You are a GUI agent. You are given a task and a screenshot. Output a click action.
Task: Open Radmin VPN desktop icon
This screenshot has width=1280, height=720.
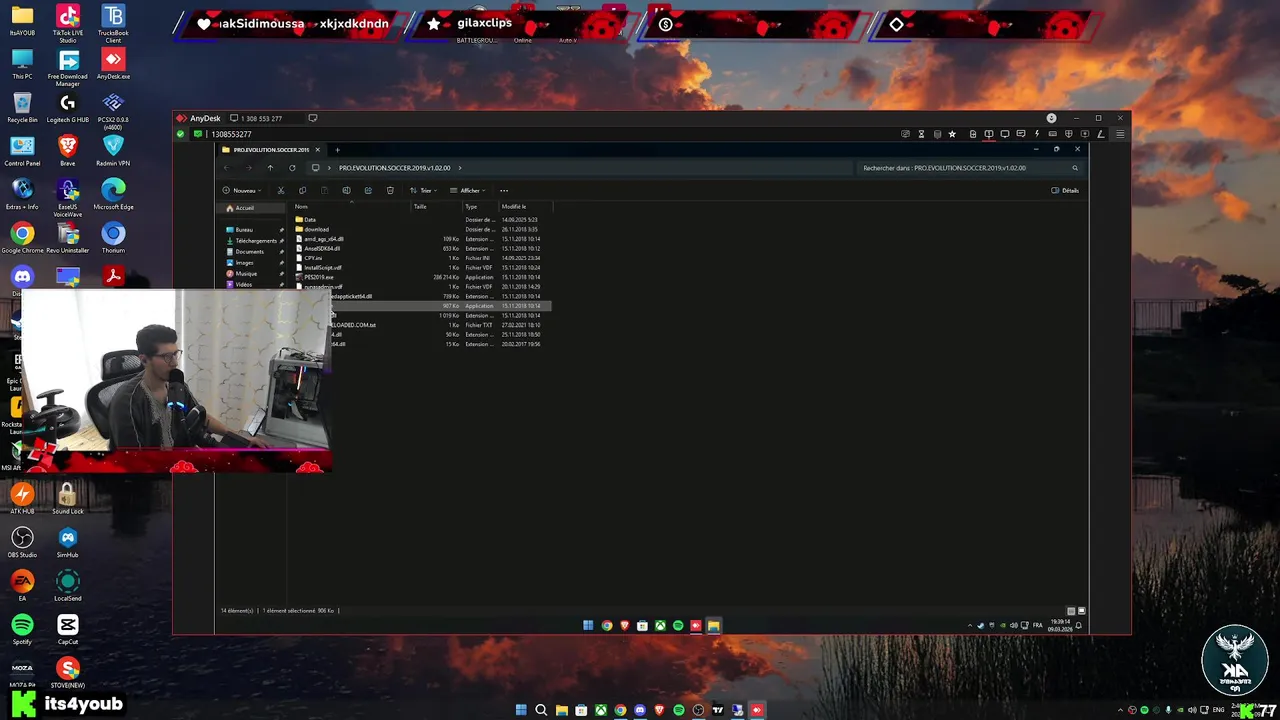coord(113,152)
